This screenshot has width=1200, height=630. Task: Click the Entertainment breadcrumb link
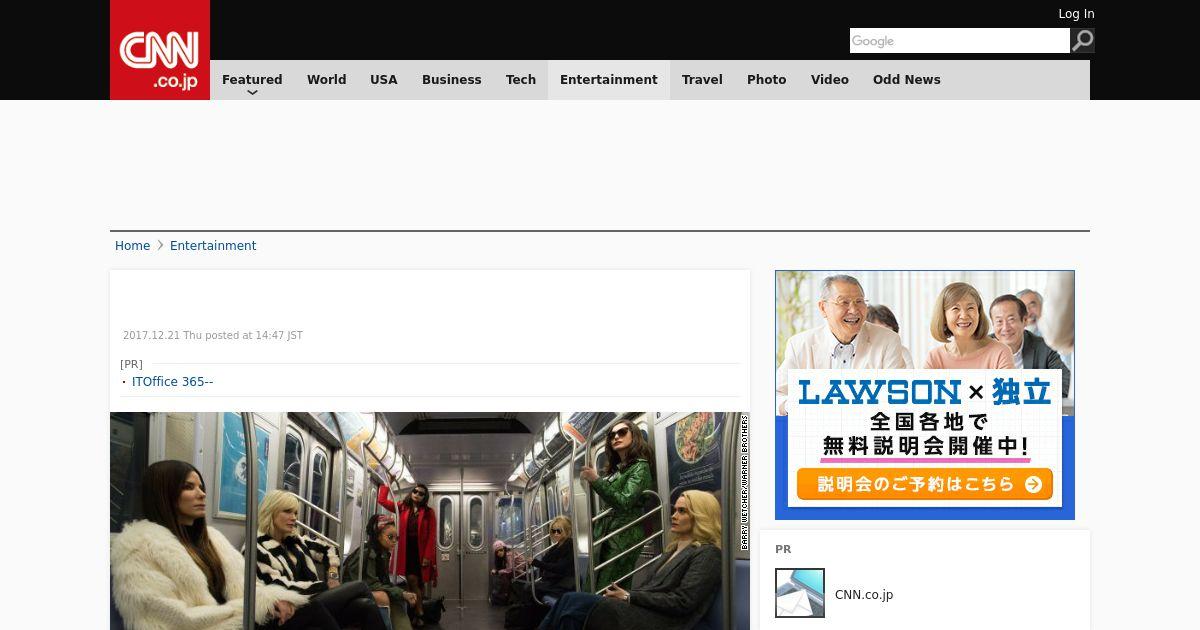(x=213, y=246)
